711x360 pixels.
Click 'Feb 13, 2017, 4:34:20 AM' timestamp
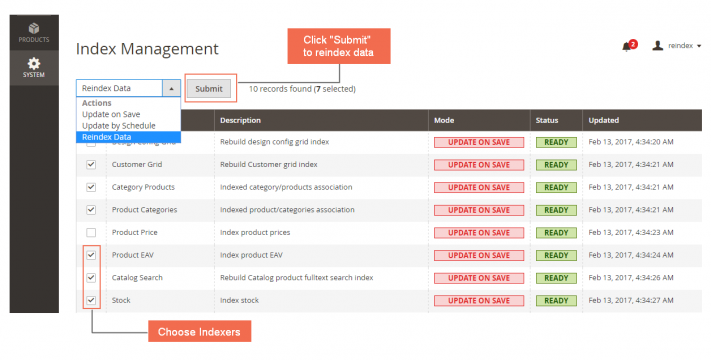[x=631, y=142]
